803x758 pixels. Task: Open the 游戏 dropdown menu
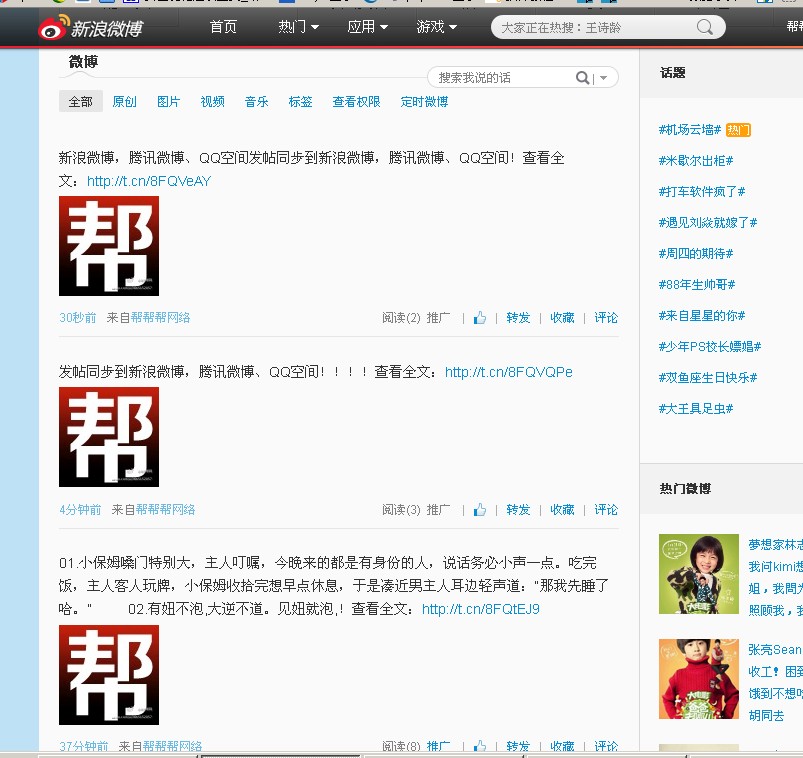tap(436, 27)
